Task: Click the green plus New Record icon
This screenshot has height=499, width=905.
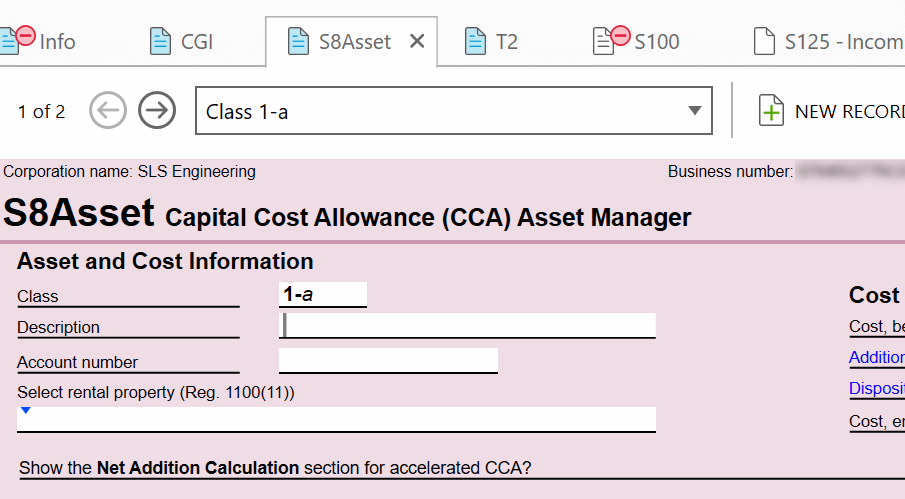Action: tap(771, 110)
